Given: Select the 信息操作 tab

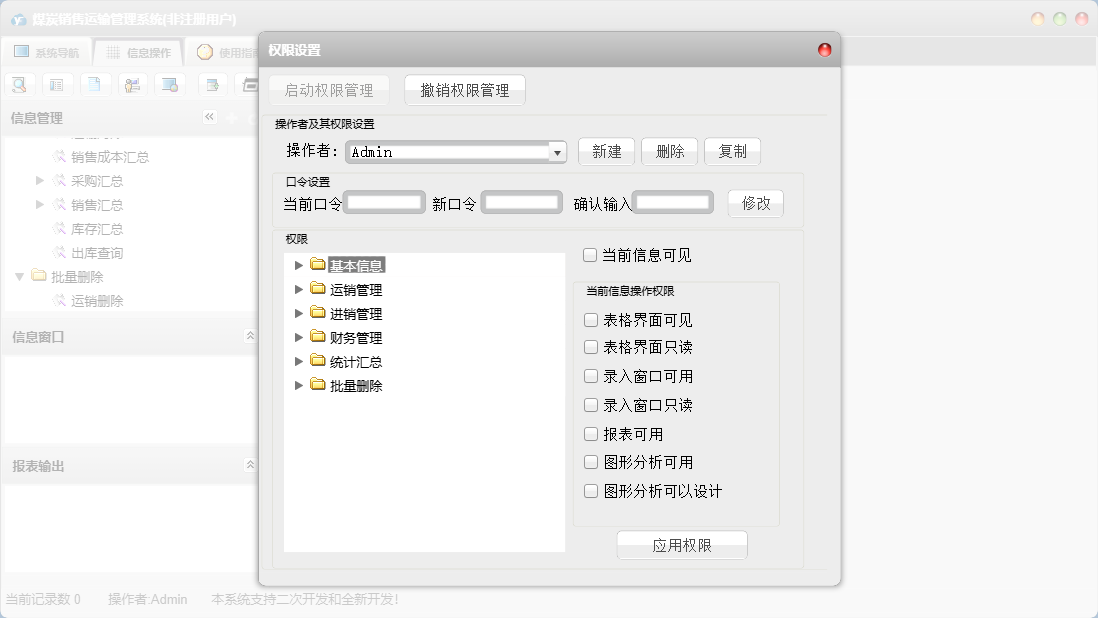Looking at the screenshot, I should tap(138, 53).
